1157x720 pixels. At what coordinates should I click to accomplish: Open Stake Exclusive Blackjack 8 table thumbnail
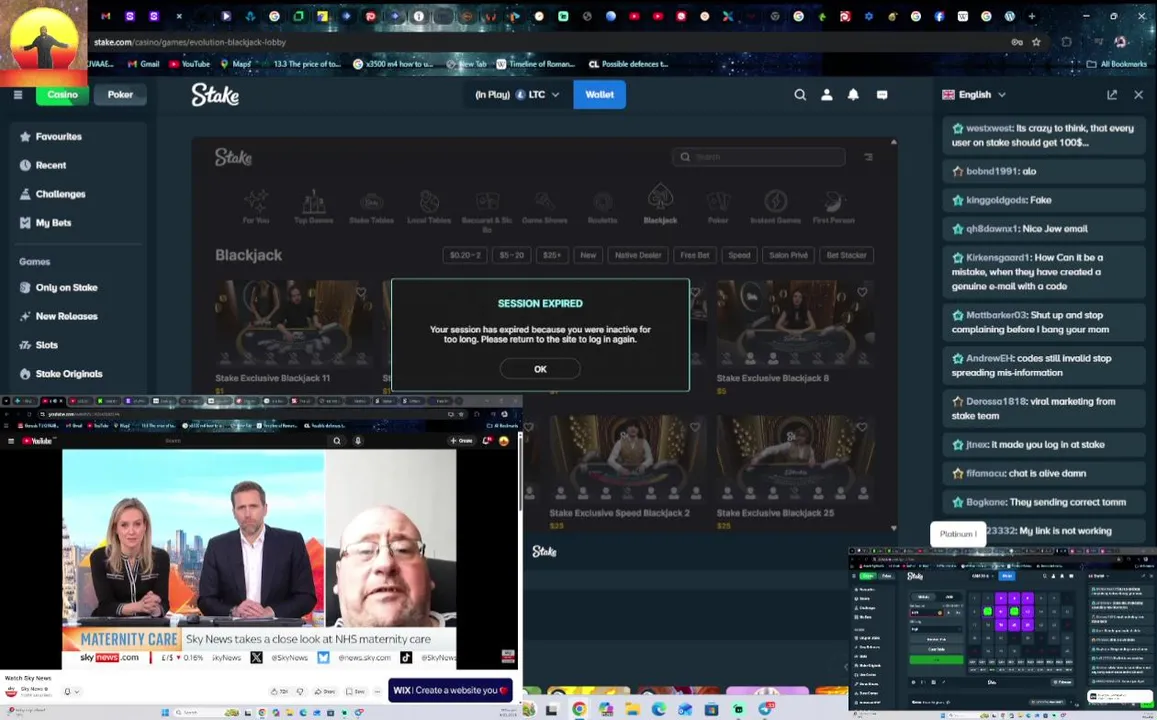coord(795,323)
